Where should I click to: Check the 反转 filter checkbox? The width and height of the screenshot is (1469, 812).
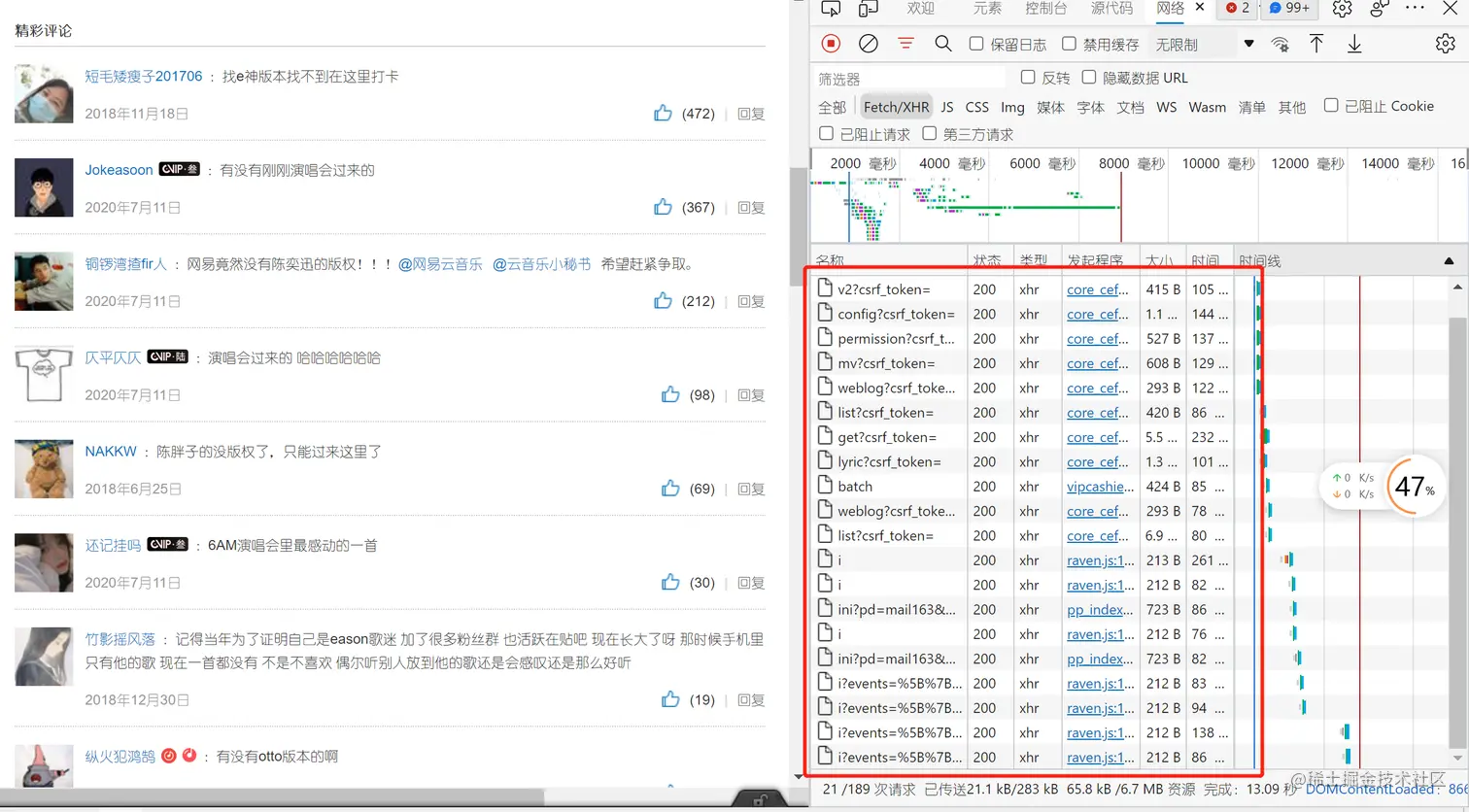[x=1028, y=77]
